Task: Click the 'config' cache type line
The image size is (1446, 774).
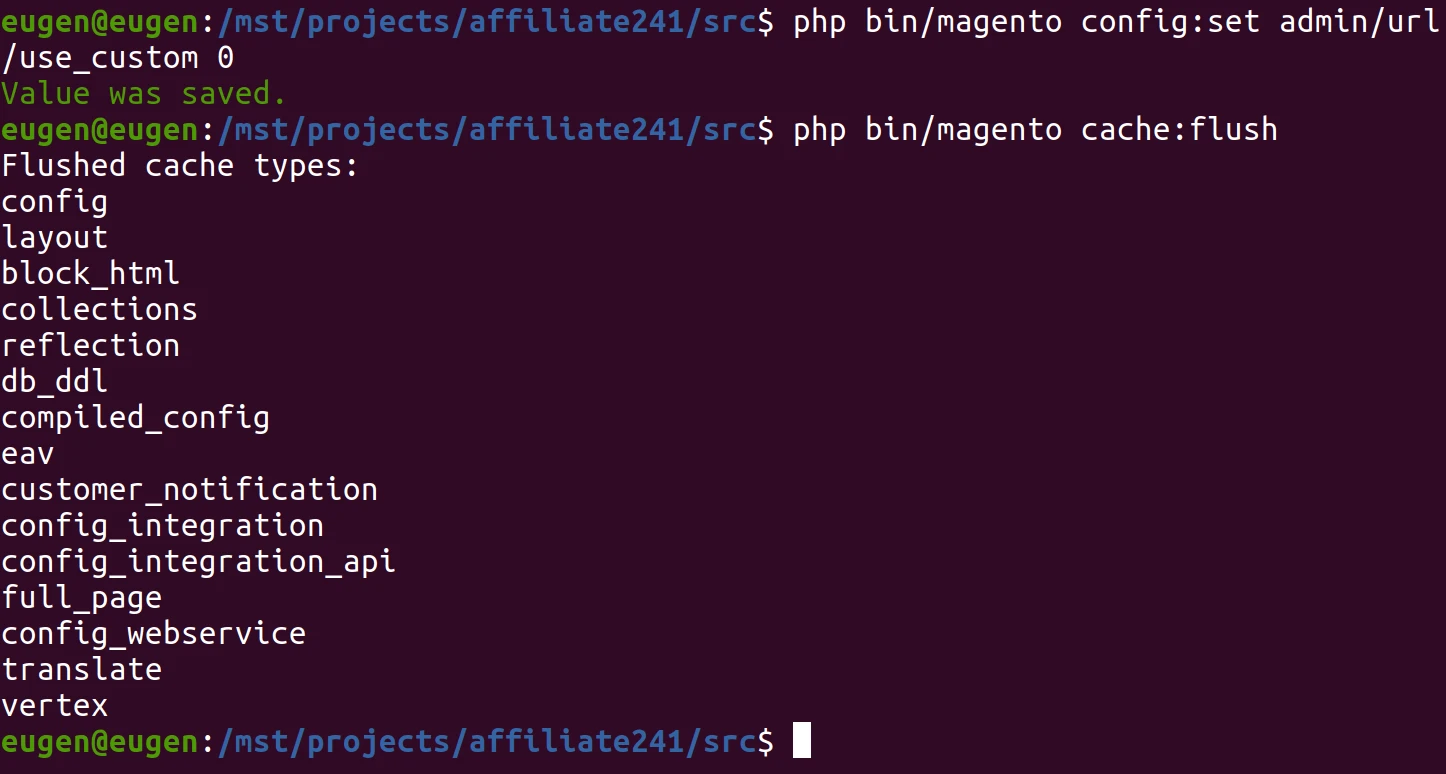Action: (54, 202)
